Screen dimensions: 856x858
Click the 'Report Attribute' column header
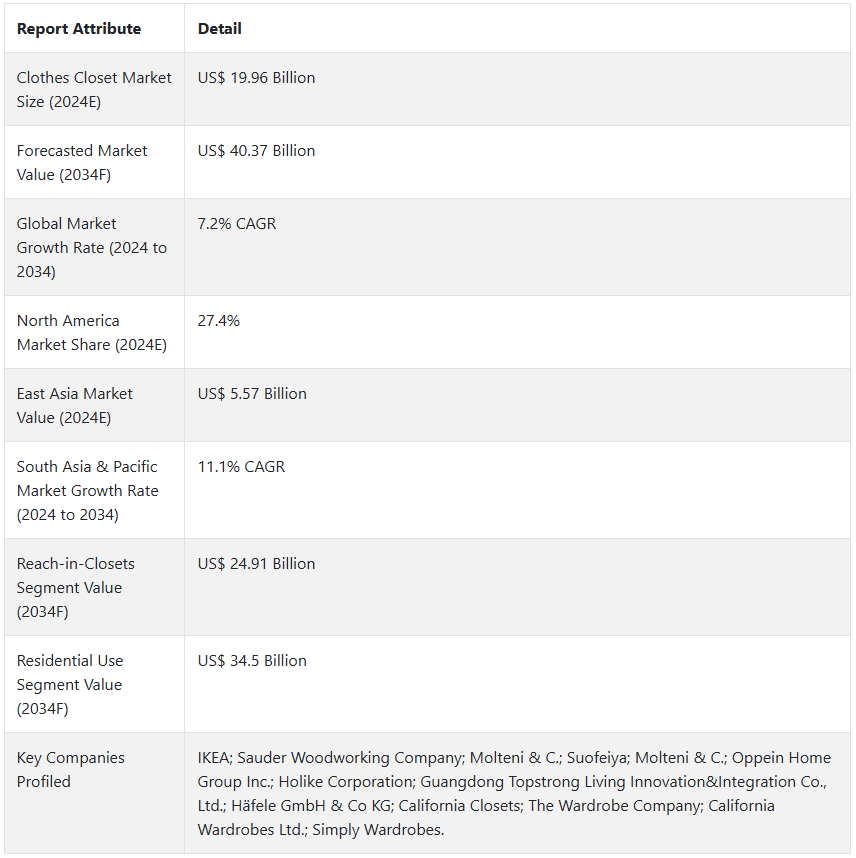79,29
